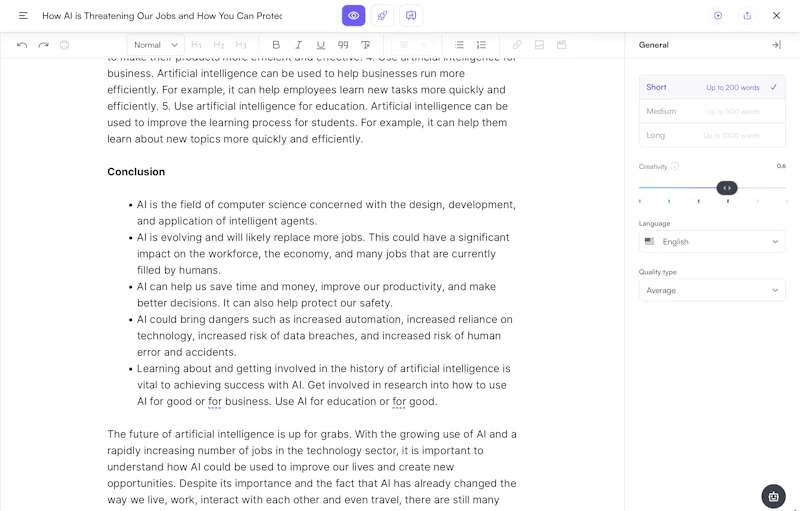
Task: Insert a block quote
Action: (x=343, y=45)
